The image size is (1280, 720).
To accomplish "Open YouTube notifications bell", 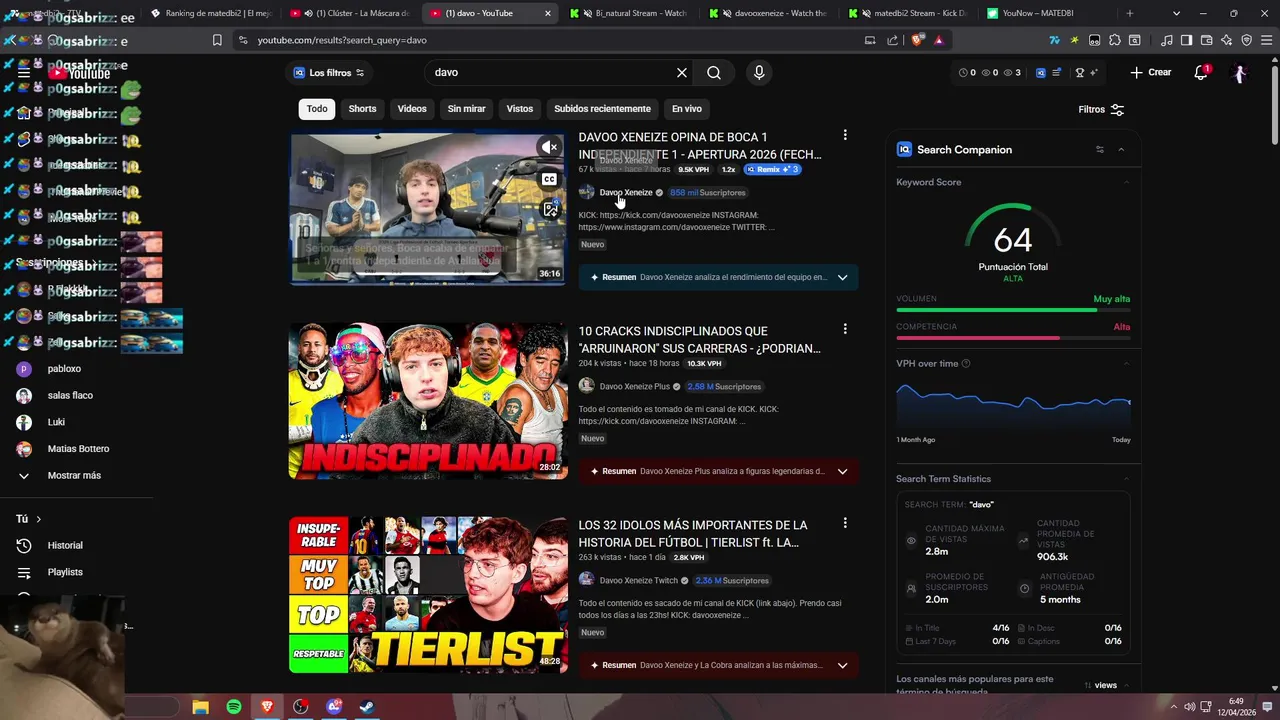I will (1201, 73).
